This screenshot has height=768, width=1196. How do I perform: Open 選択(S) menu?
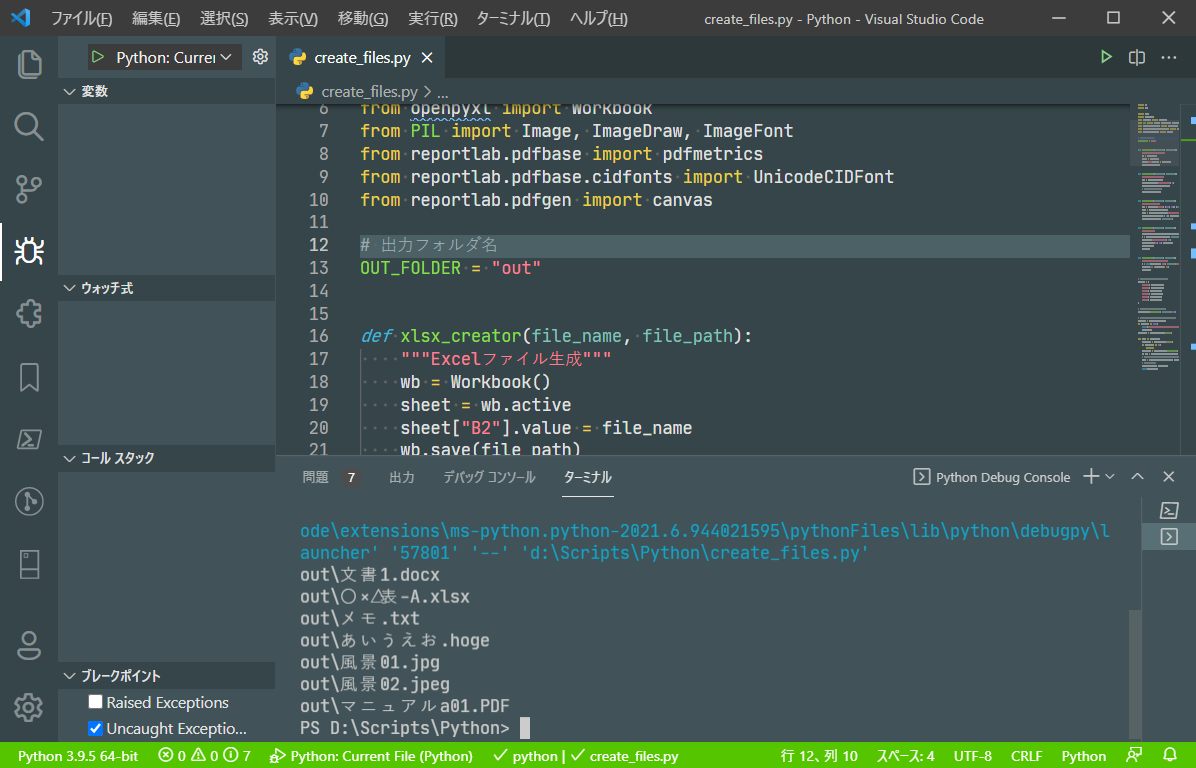coord(224,19)
